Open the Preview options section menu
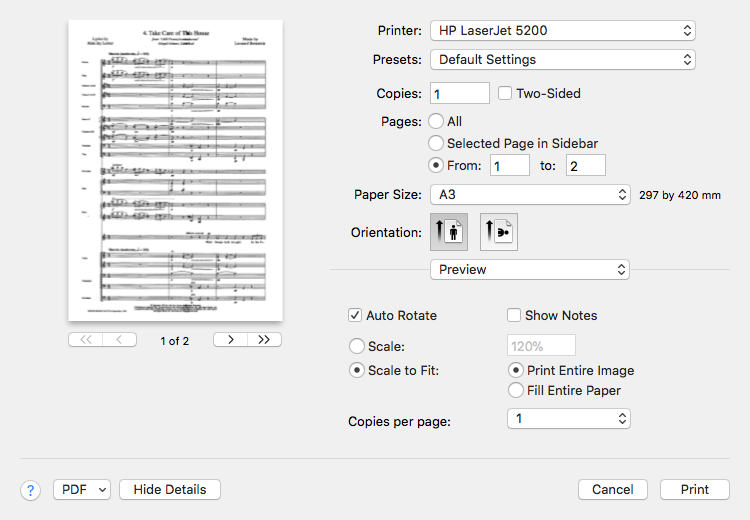This screenshot has height=520, width=750. (x=529, y=269)
